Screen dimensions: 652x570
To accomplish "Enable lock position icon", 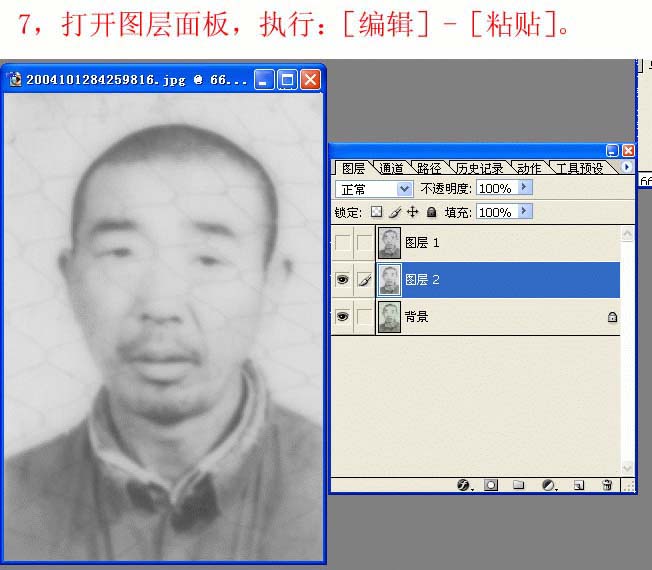I will coord(412,212).
